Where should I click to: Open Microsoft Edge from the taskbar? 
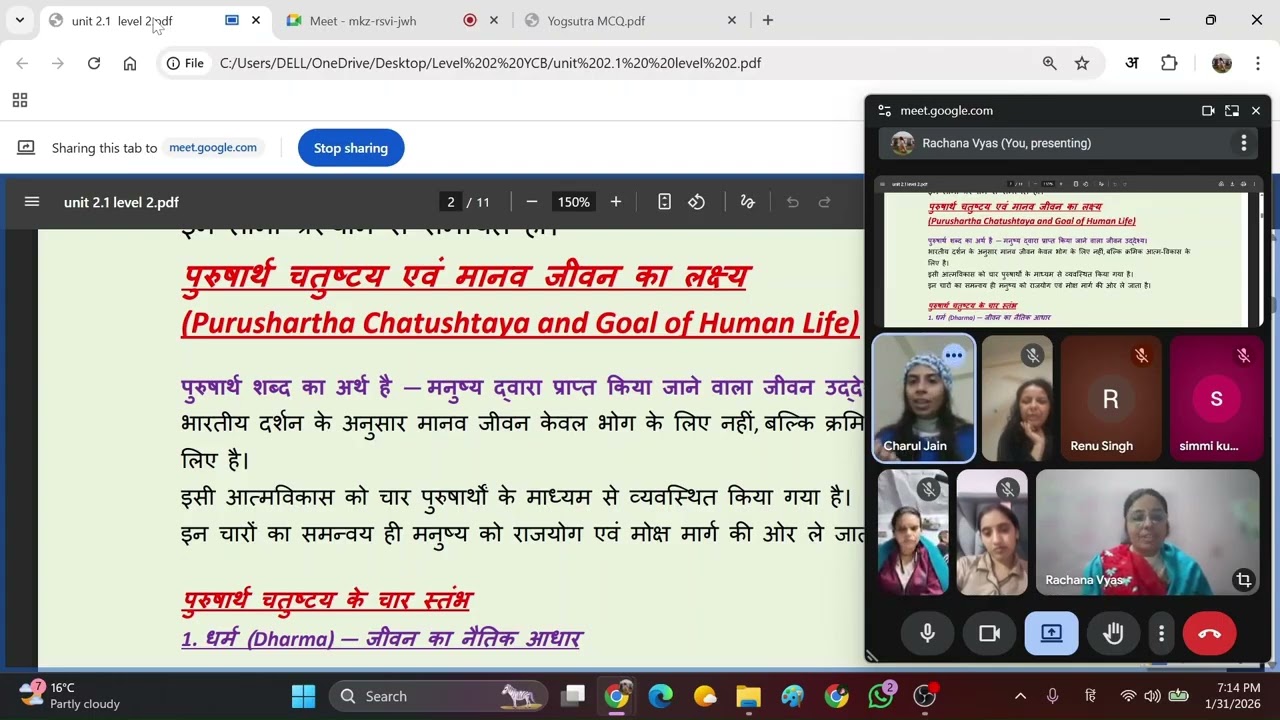pyautogui.click(x=661, y=696)
